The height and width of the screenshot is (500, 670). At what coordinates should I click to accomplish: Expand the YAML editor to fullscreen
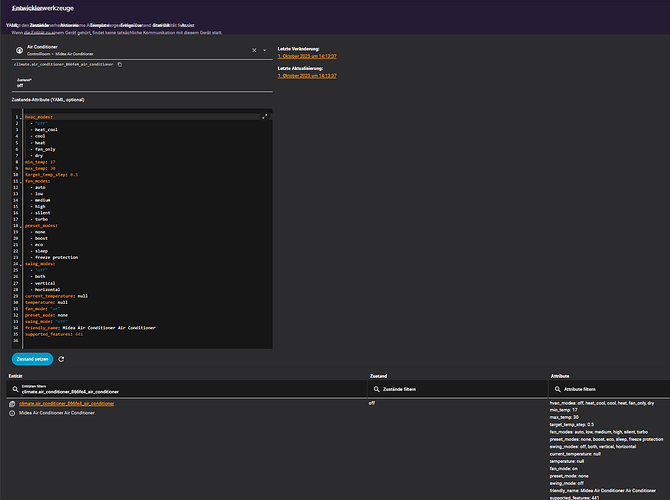pos(264,117)
